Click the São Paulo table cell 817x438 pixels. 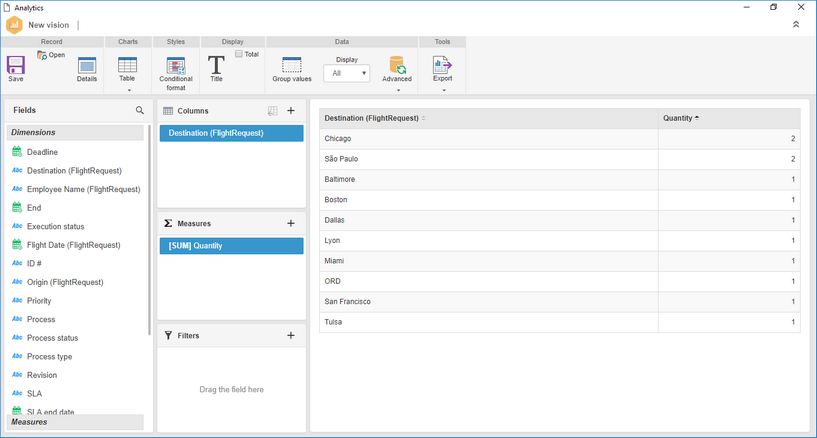[489, 159]
